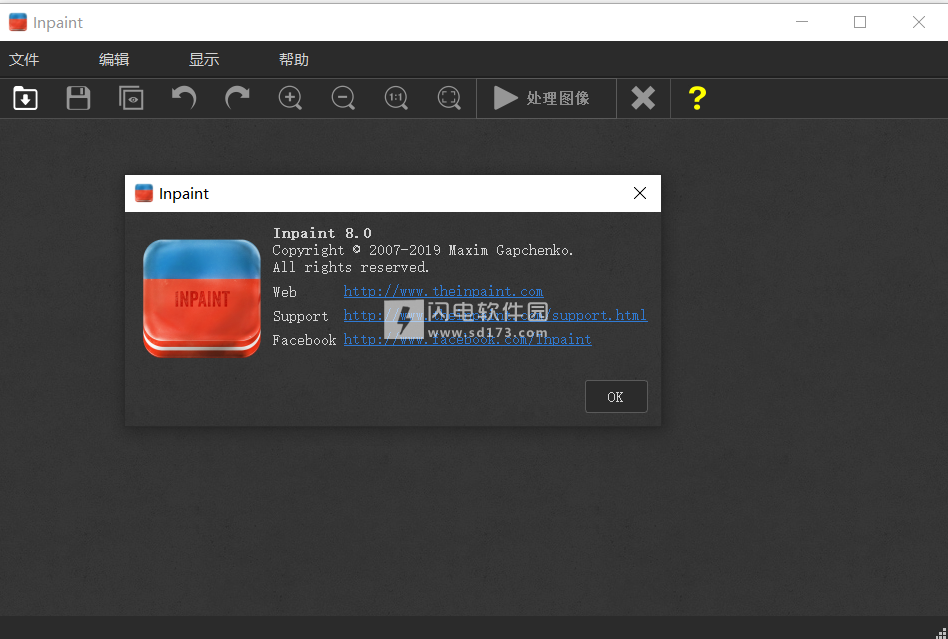Viewport: 948px width, 639px height.
Task: Undo the last action
Action: [184, 98]
